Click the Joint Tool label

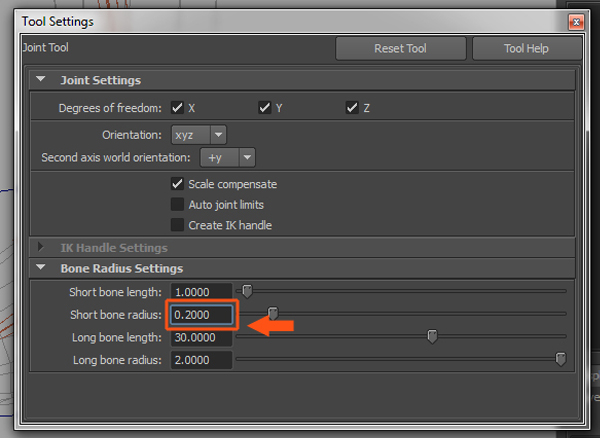coord(46,47)
